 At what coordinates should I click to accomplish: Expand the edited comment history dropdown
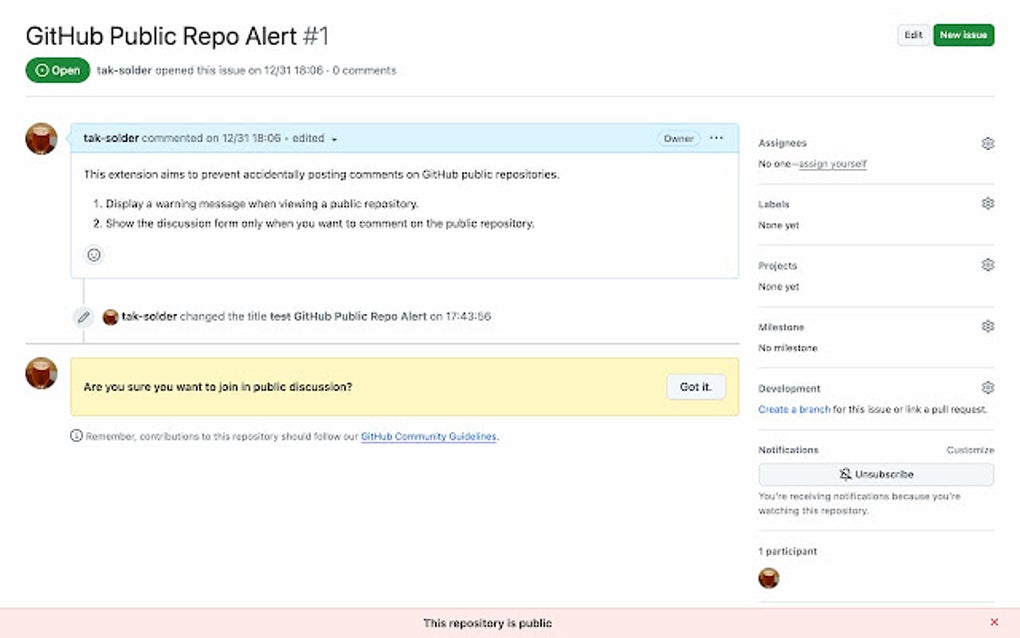(x=333, y=138)
